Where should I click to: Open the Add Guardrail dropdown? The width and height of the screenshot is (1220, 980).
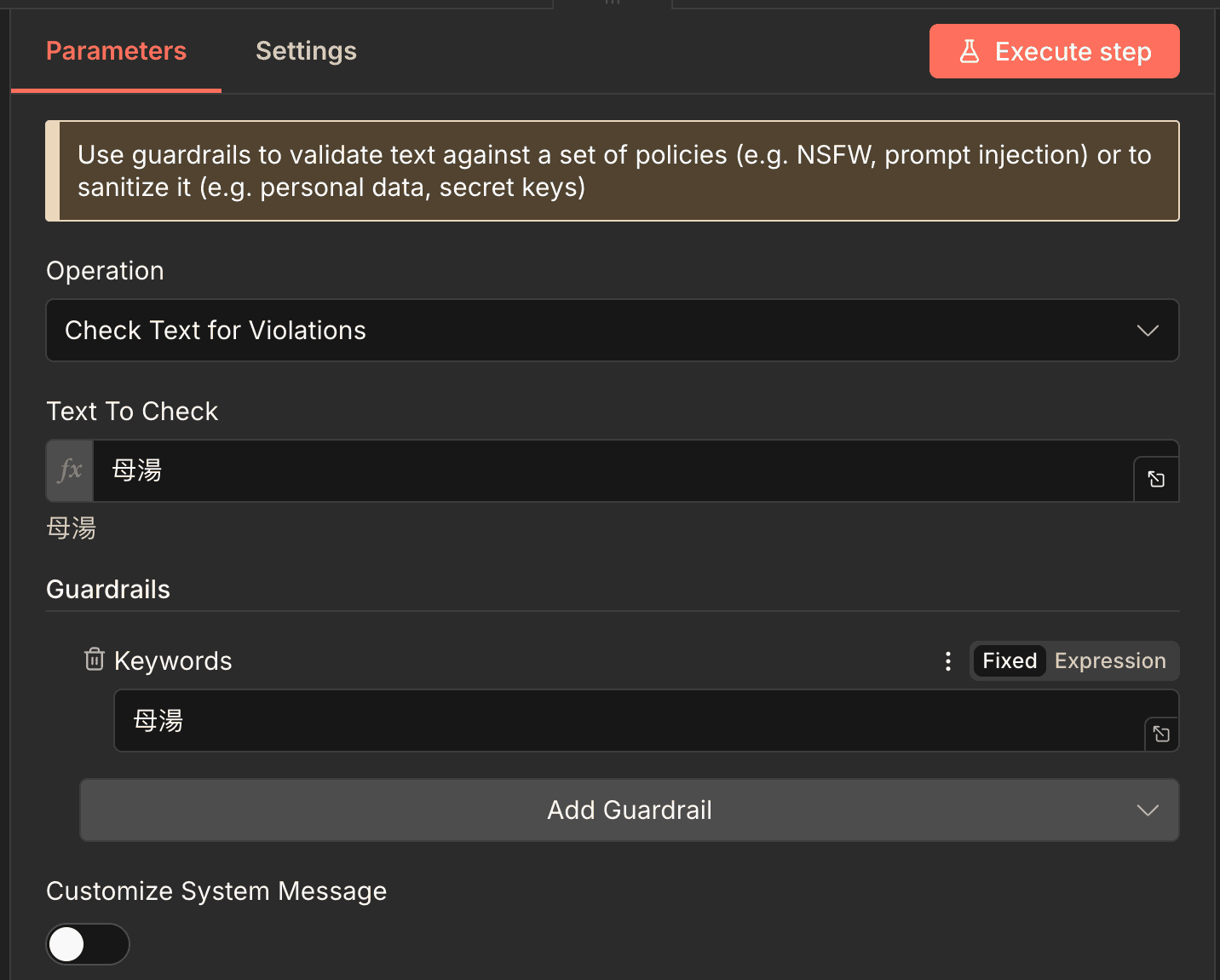(630, 810)
